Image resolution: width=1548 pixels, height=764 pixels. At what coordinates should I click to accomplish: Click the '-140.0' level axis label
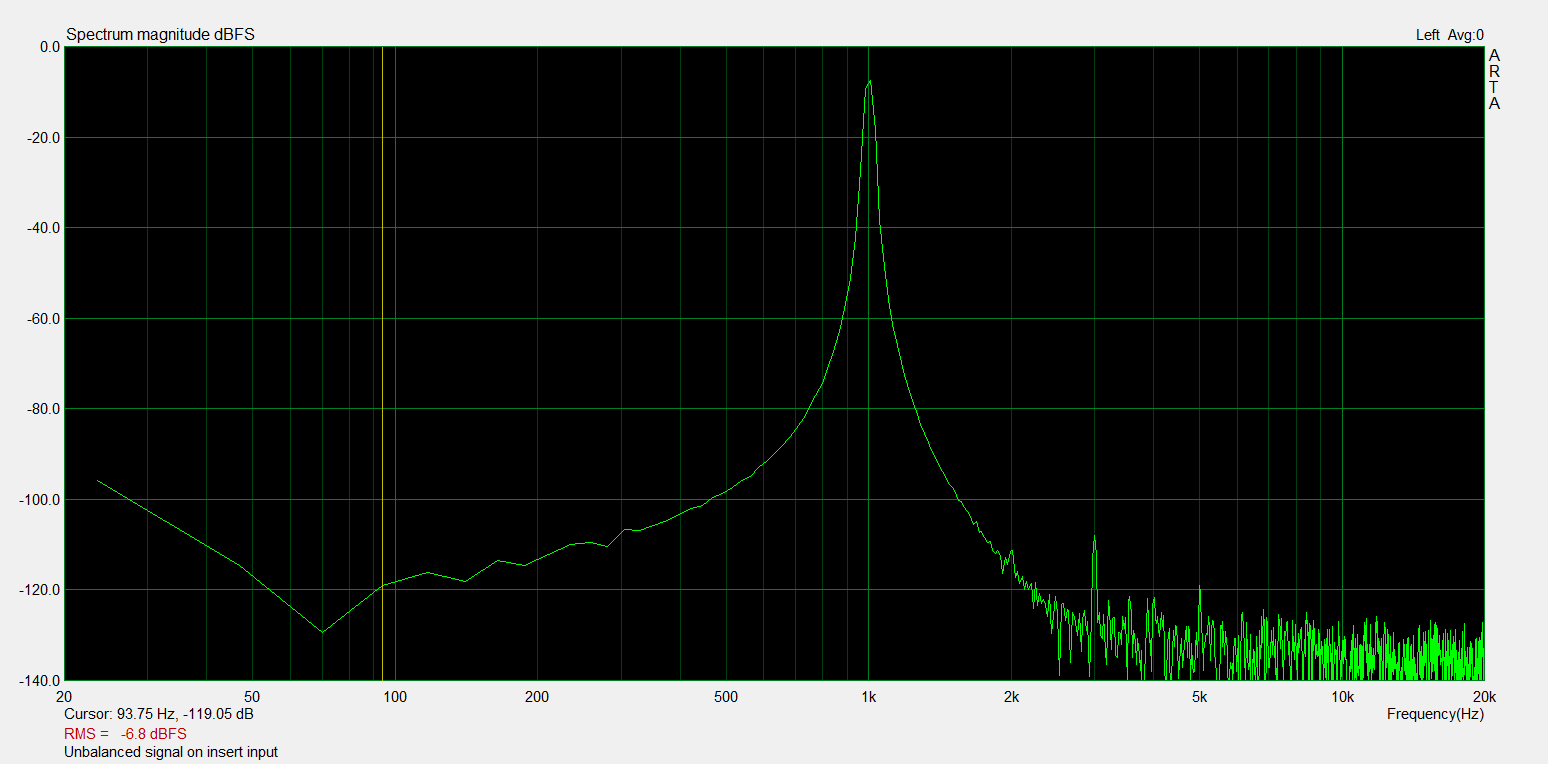38,681
